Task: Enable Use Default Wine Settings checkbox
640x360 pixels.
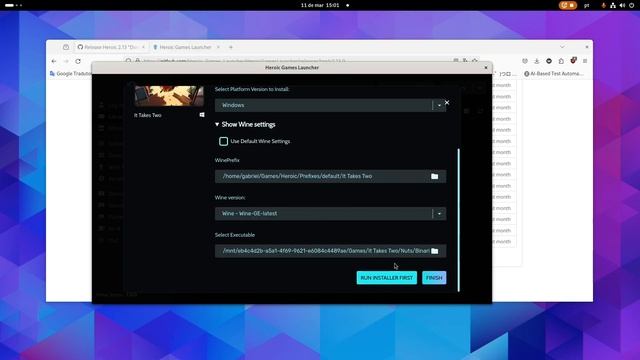Action: tap(223, 141)
